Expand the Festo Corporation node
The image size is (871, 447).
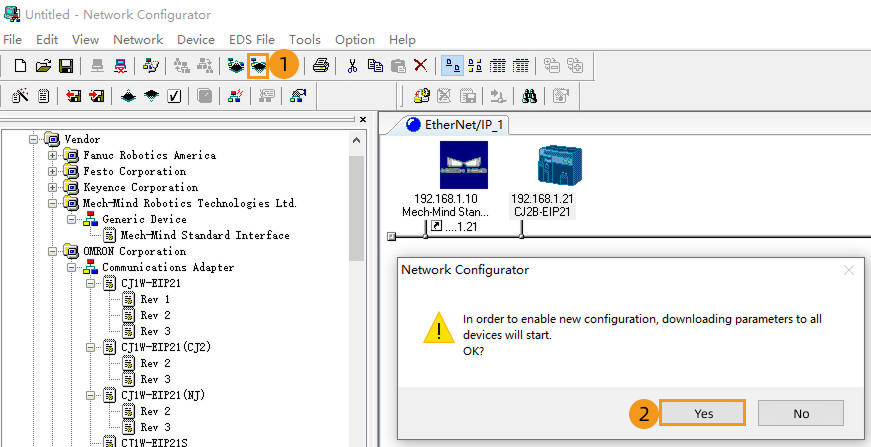tap(53, 171)
